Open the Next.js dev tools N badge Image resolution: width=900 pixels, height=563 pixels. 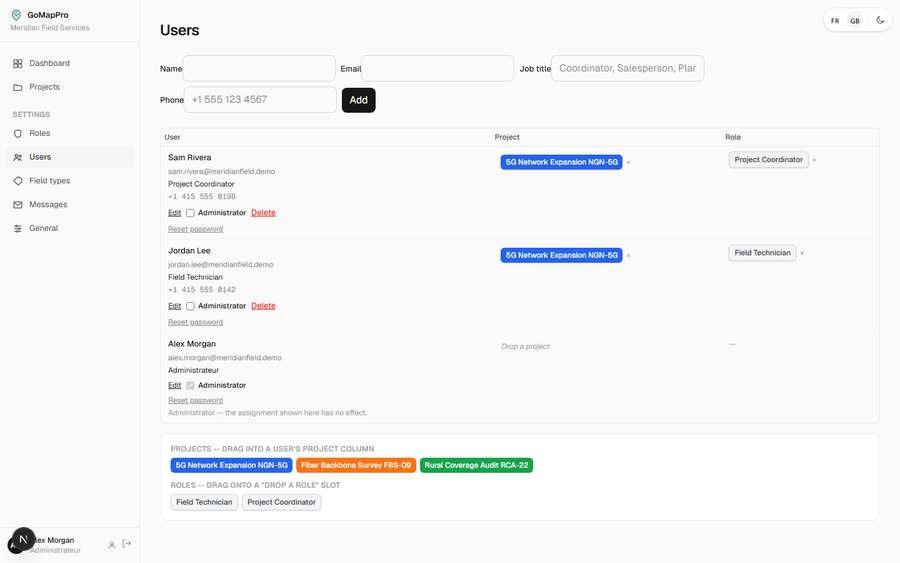(x=23, y=539)
